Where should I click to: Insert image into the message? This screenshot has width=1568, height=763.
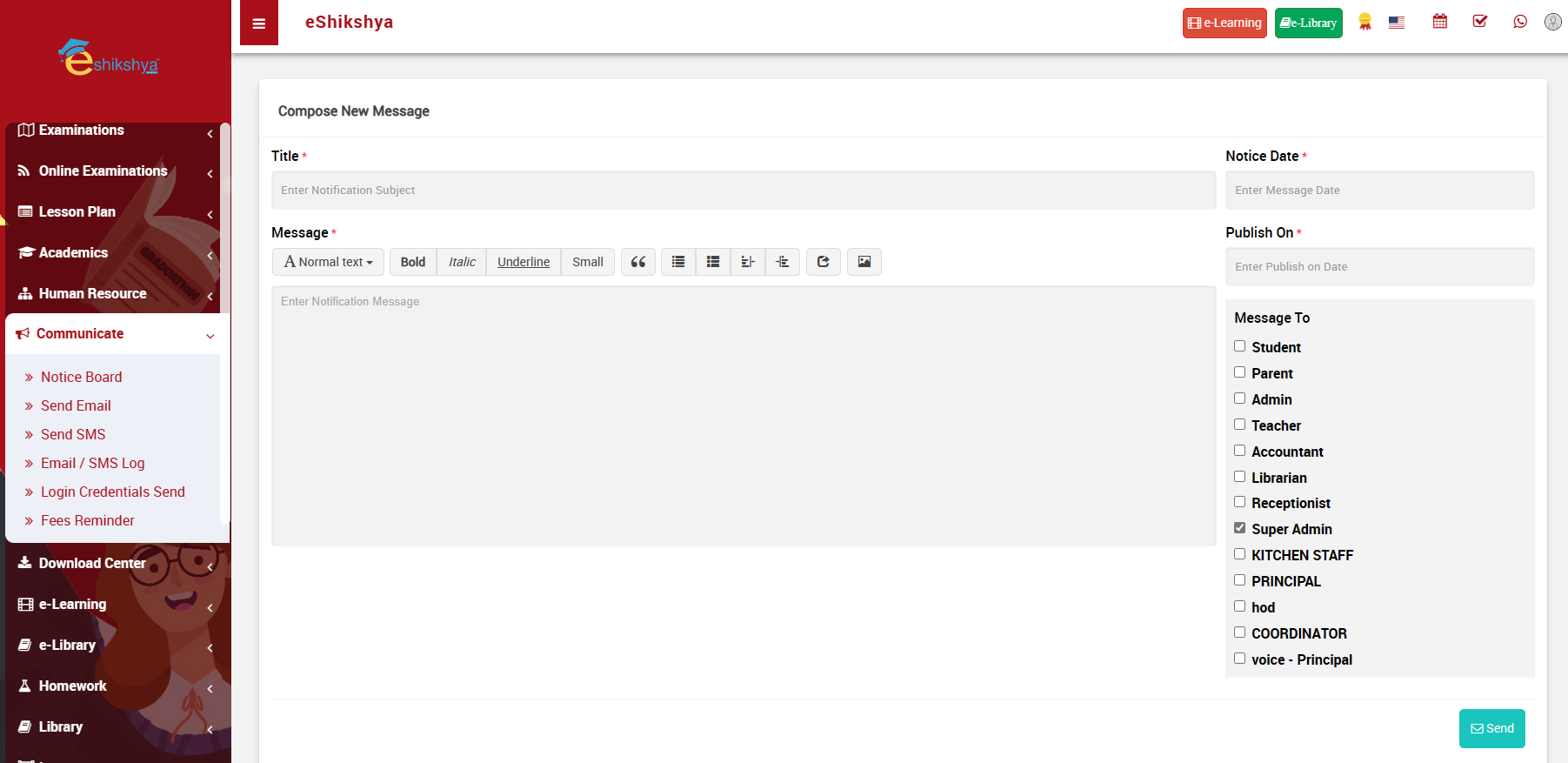pos(864,262)
